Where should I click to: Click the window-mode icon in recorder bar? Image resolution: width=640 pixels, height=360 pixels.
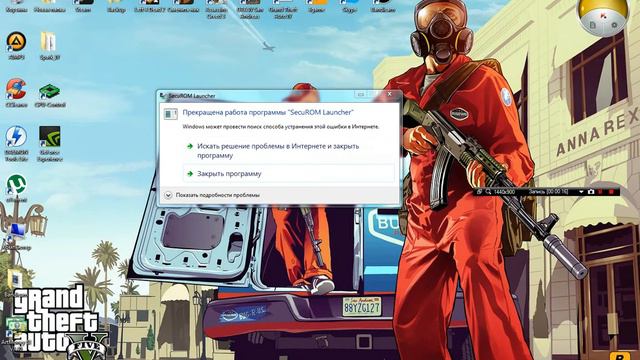coord(480,191)
